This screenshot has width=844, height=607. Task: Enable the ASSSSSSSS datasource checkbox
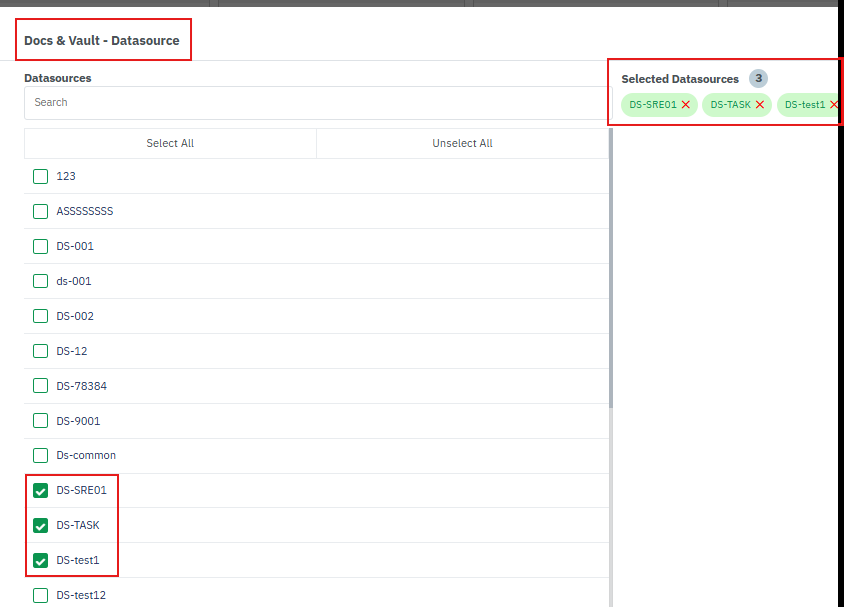tap(40, 211)
